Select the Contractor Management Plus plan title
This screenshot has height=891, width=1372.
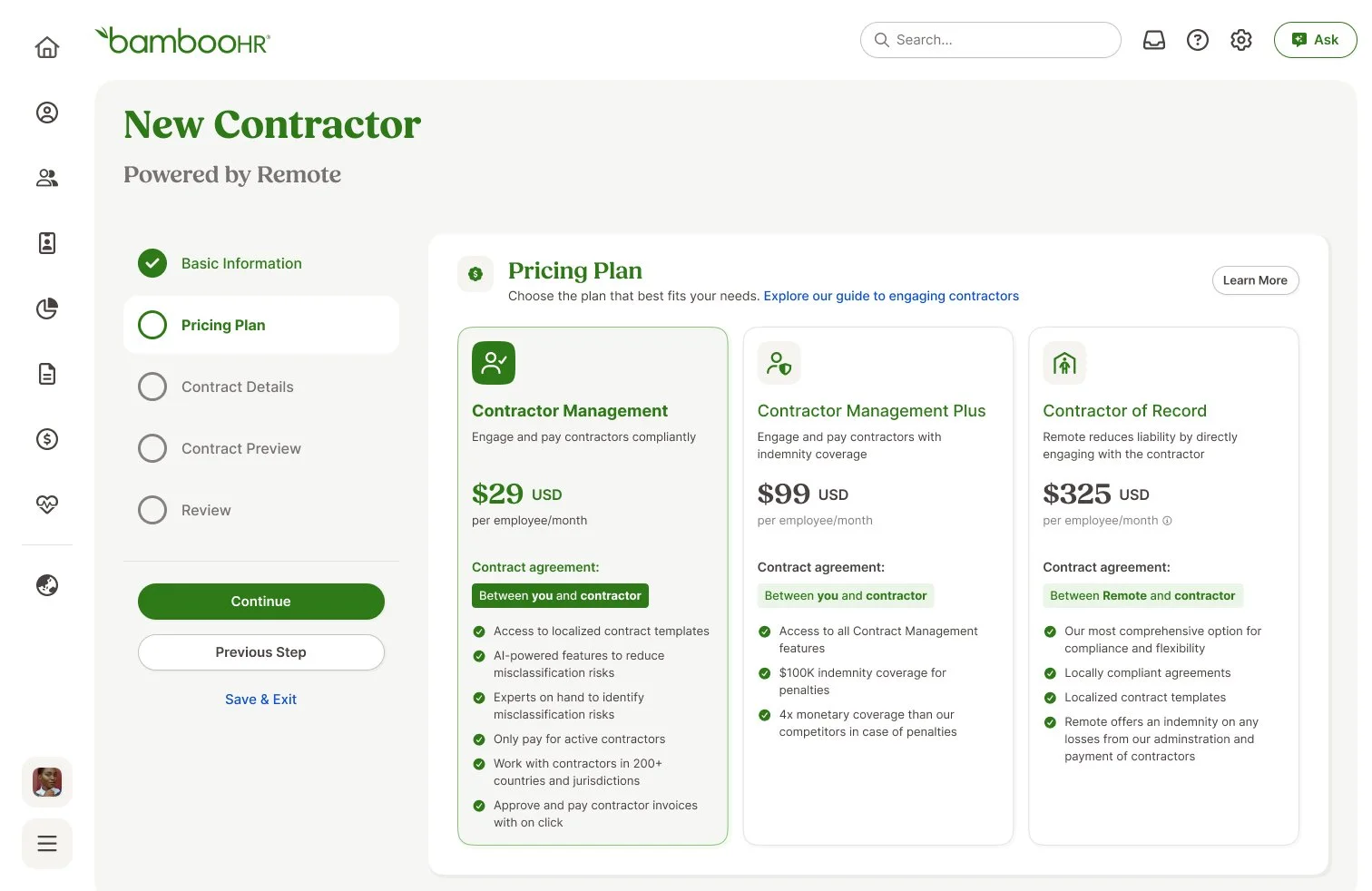871,411
